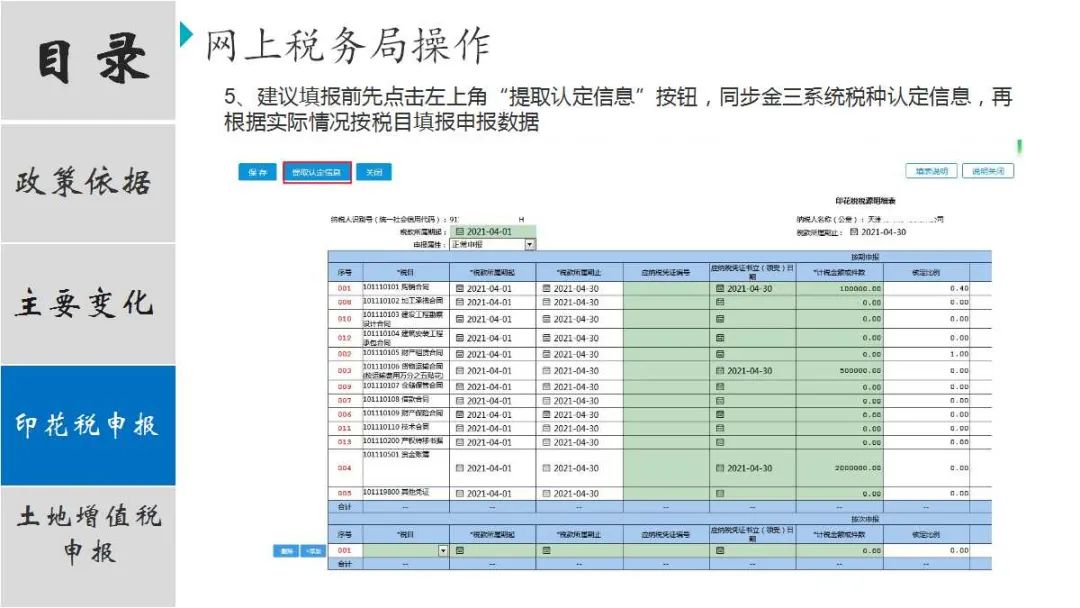This screenshot has width=1080, height=608.
Task: Open start-date calendar in 技术合同 row
Action: coord(460,428)
